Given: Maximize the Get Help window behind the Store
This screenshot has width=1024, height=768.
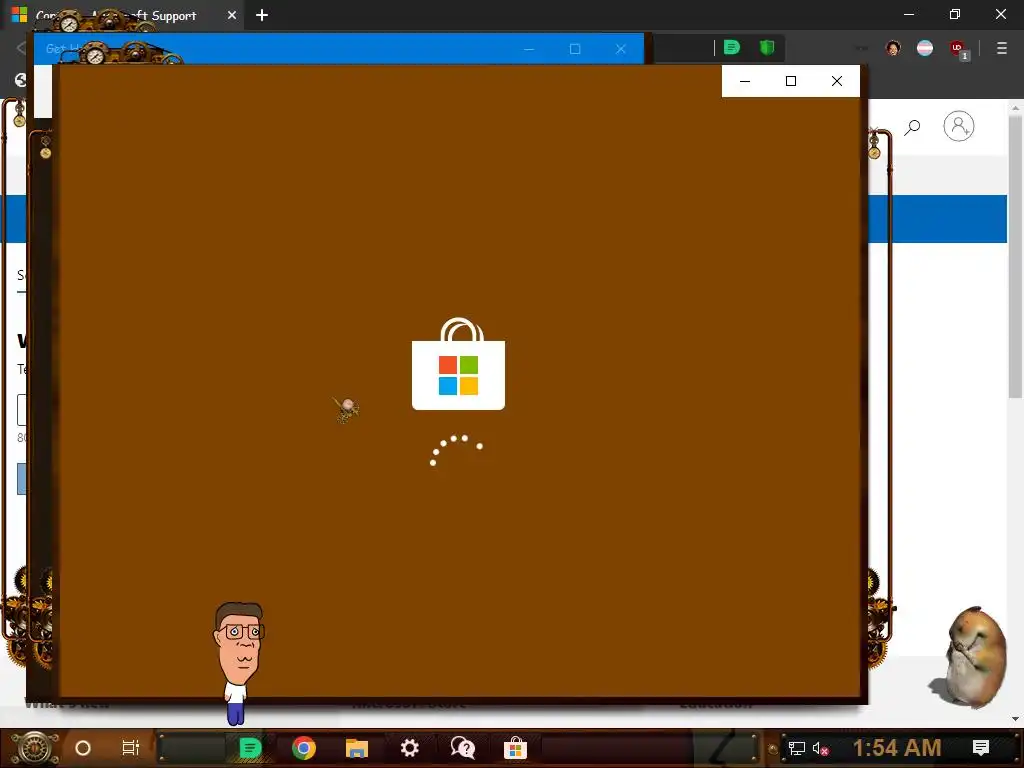Looking at the screenshot, I should tap(575, 49).
